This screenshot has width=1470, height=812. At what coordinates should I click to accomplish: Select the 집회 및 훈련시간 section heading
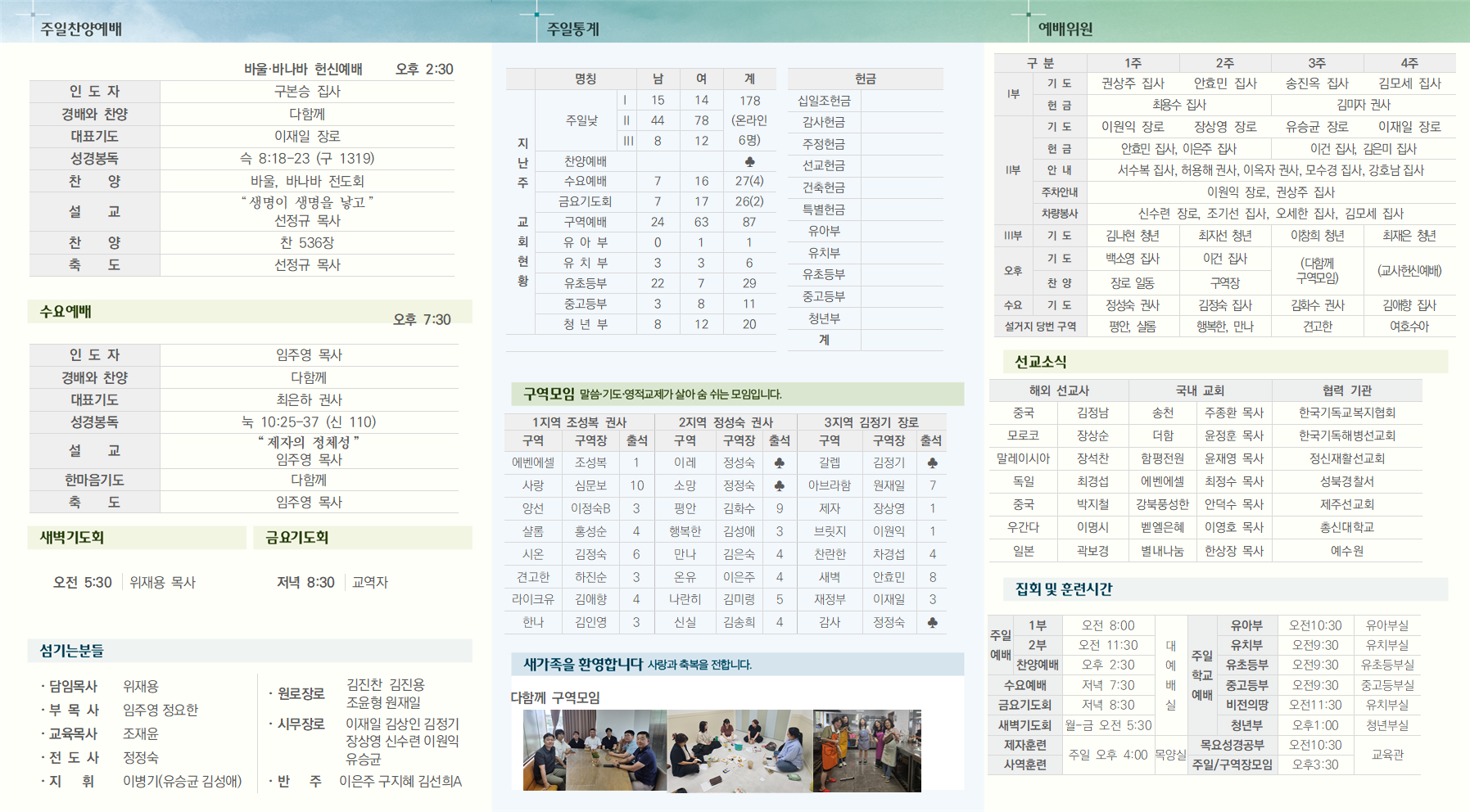[1064, 589]
